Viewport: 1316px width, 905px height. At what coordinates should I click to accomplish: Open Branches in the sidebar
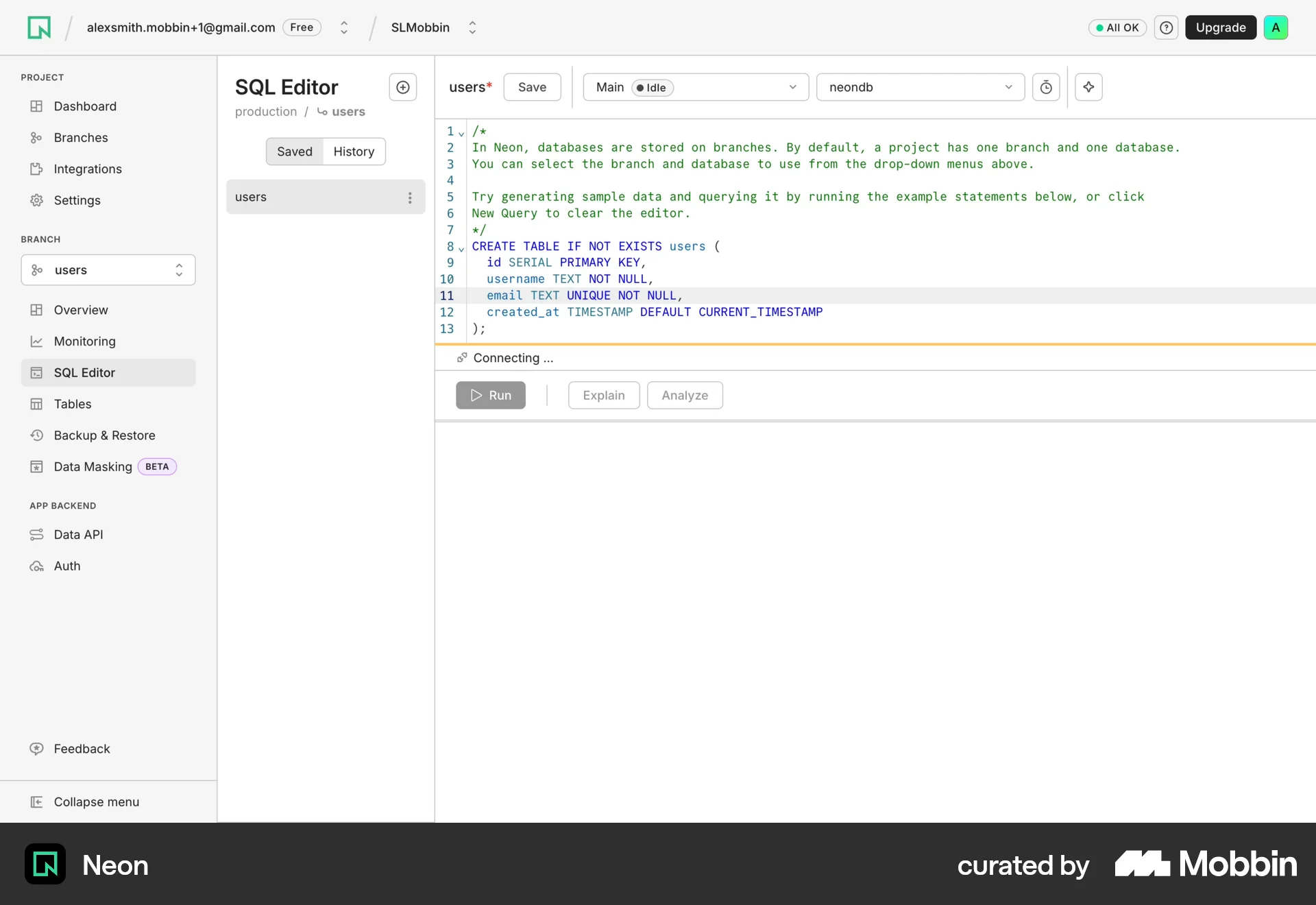coord(108,138)
